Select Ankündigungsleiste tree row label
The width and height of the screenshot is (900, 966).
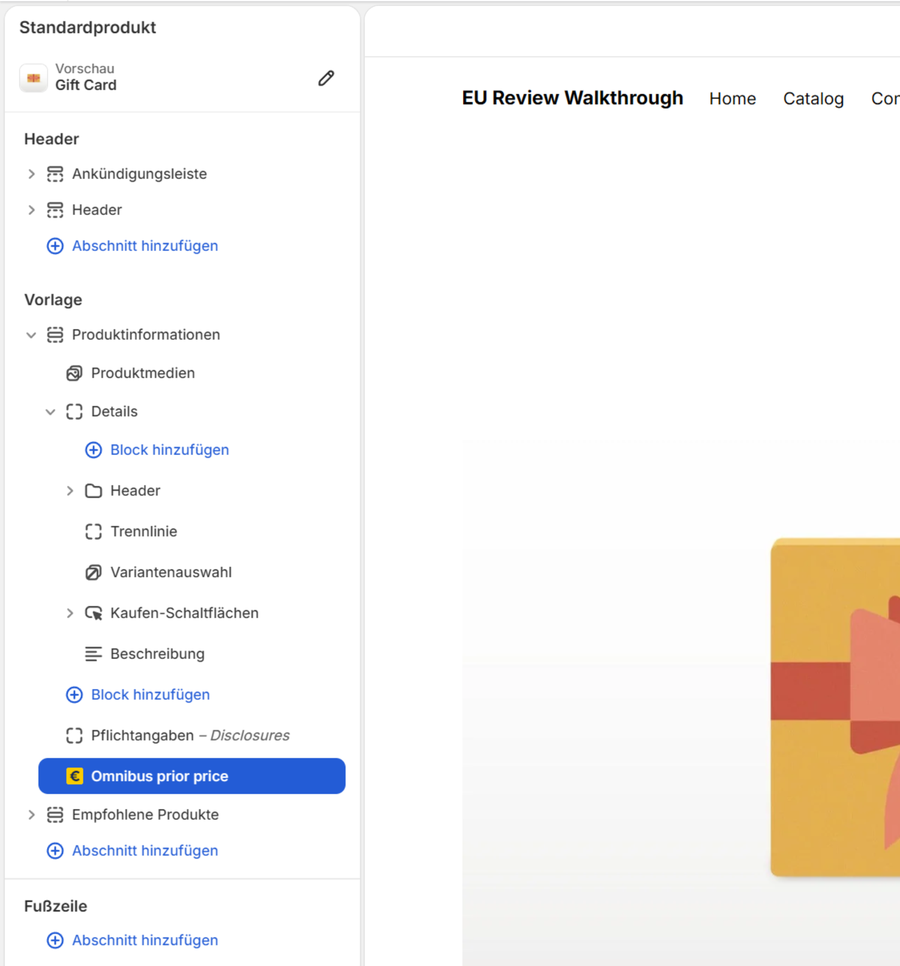[139, 174]
